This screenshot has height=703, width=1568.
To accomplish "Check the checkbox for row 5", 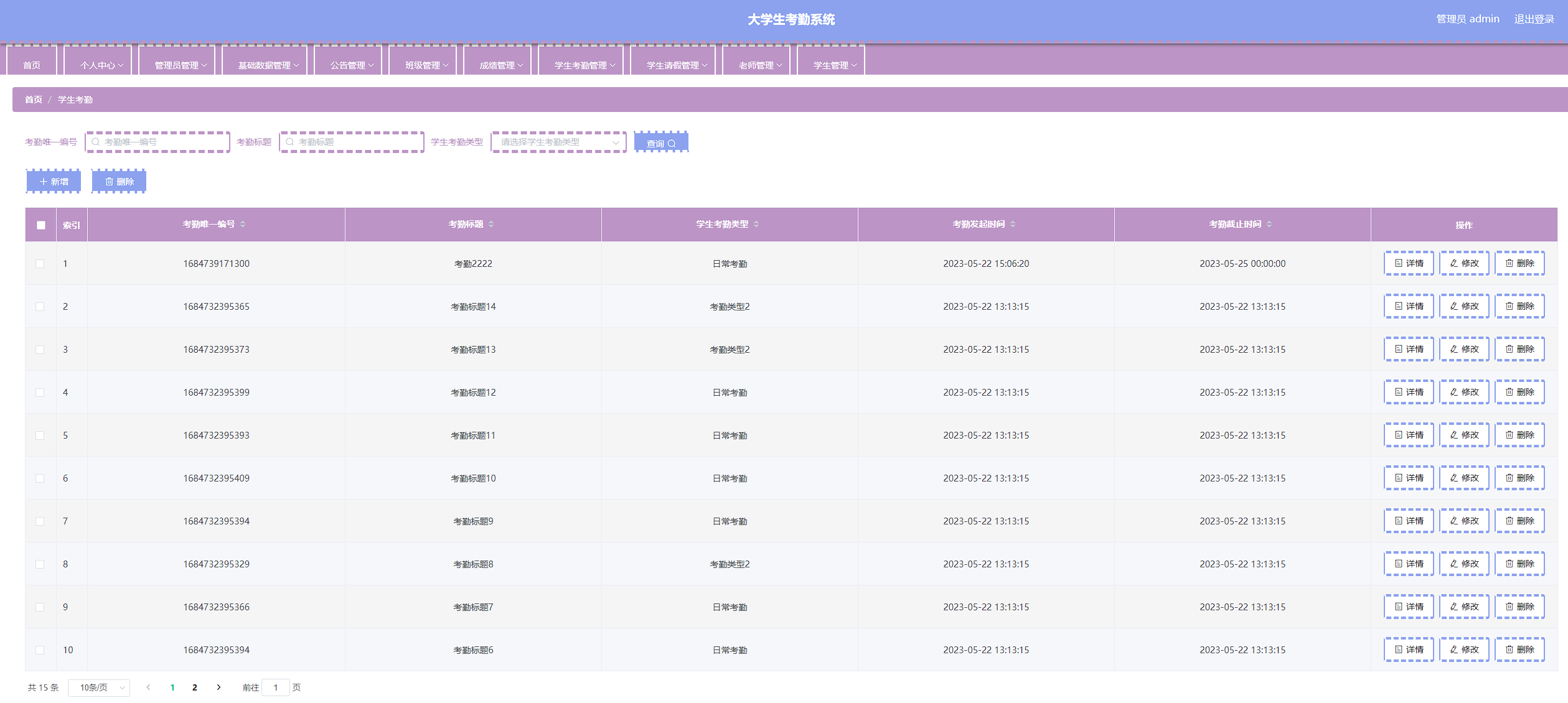I will [40, 435].
